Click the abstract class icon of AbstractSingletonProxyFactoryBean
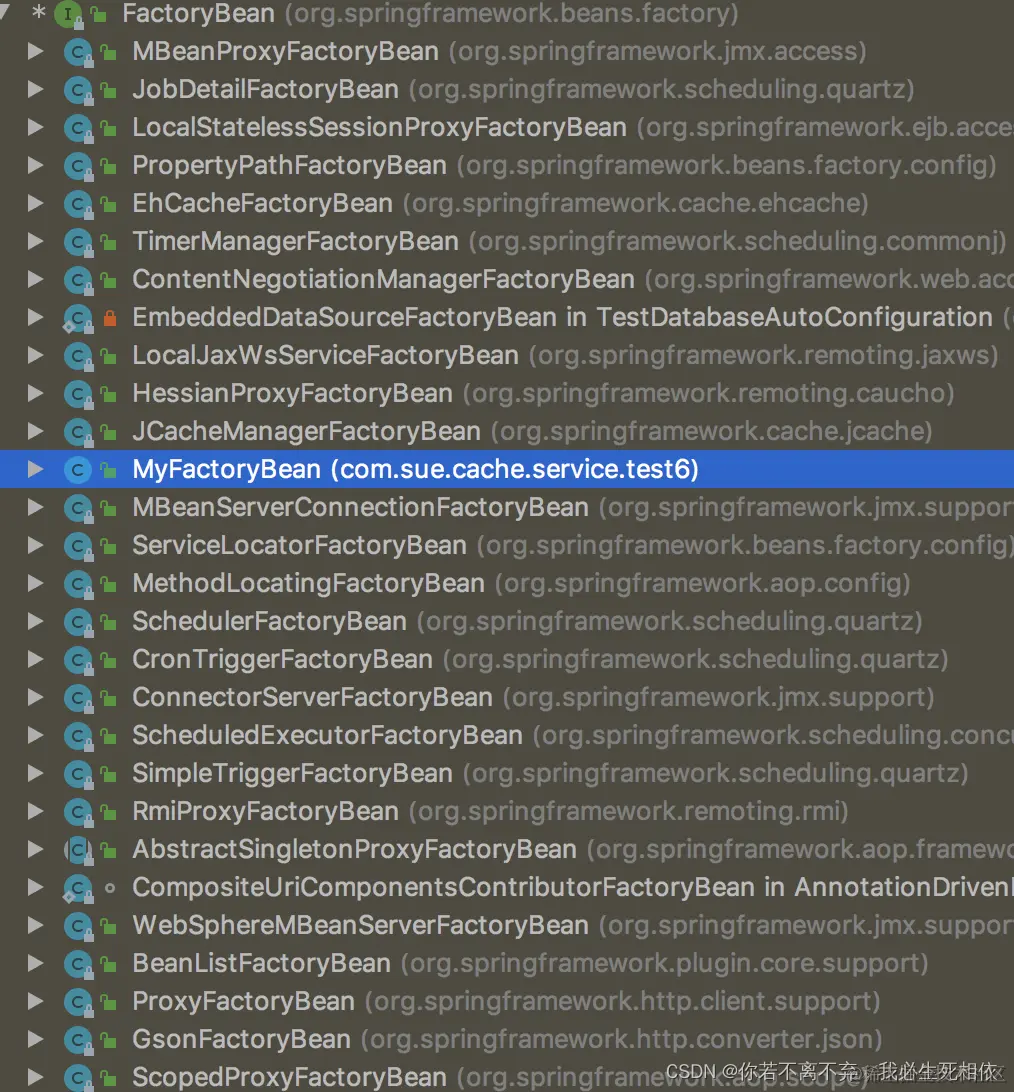Image resolution: width=1014 pixels, height=1092 pixels. point(78,850)
